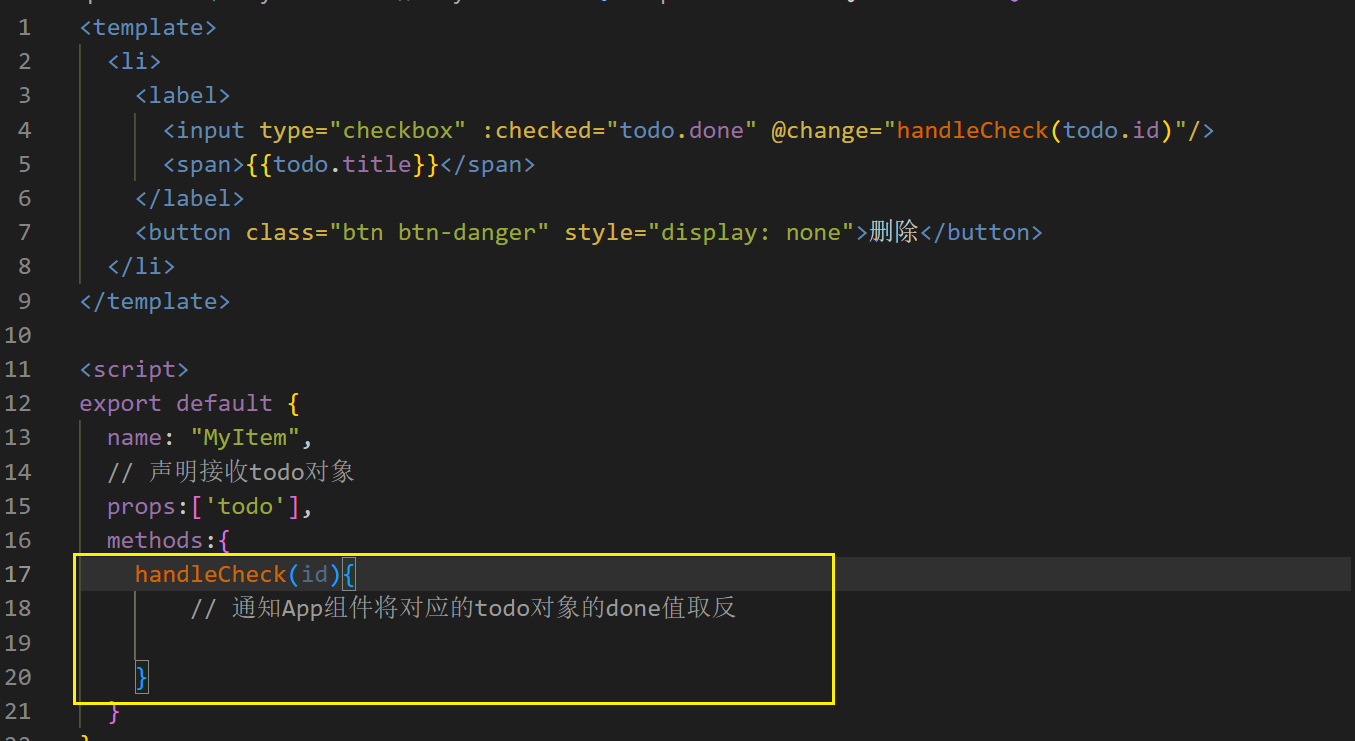Click 'handleCheck' method definition on line 17
The height and width of the screenshot is (741, 1355).
[x=211, y=574]
